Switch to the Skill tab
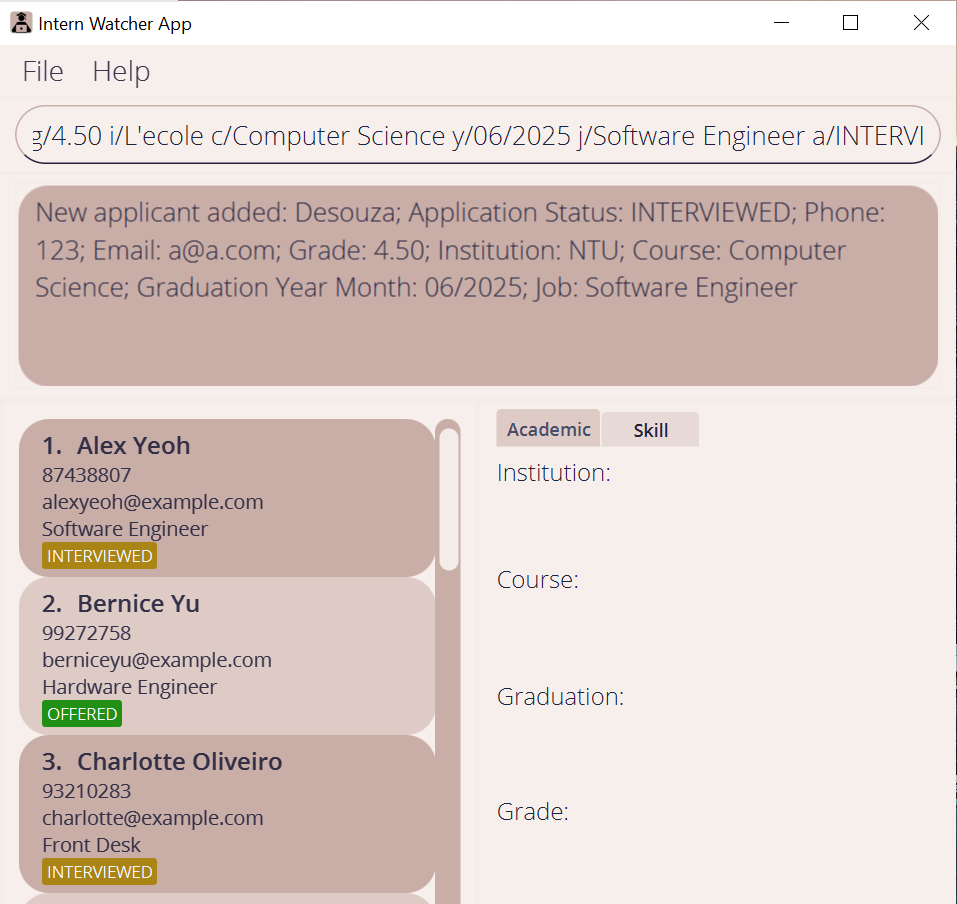 point(650,430)
